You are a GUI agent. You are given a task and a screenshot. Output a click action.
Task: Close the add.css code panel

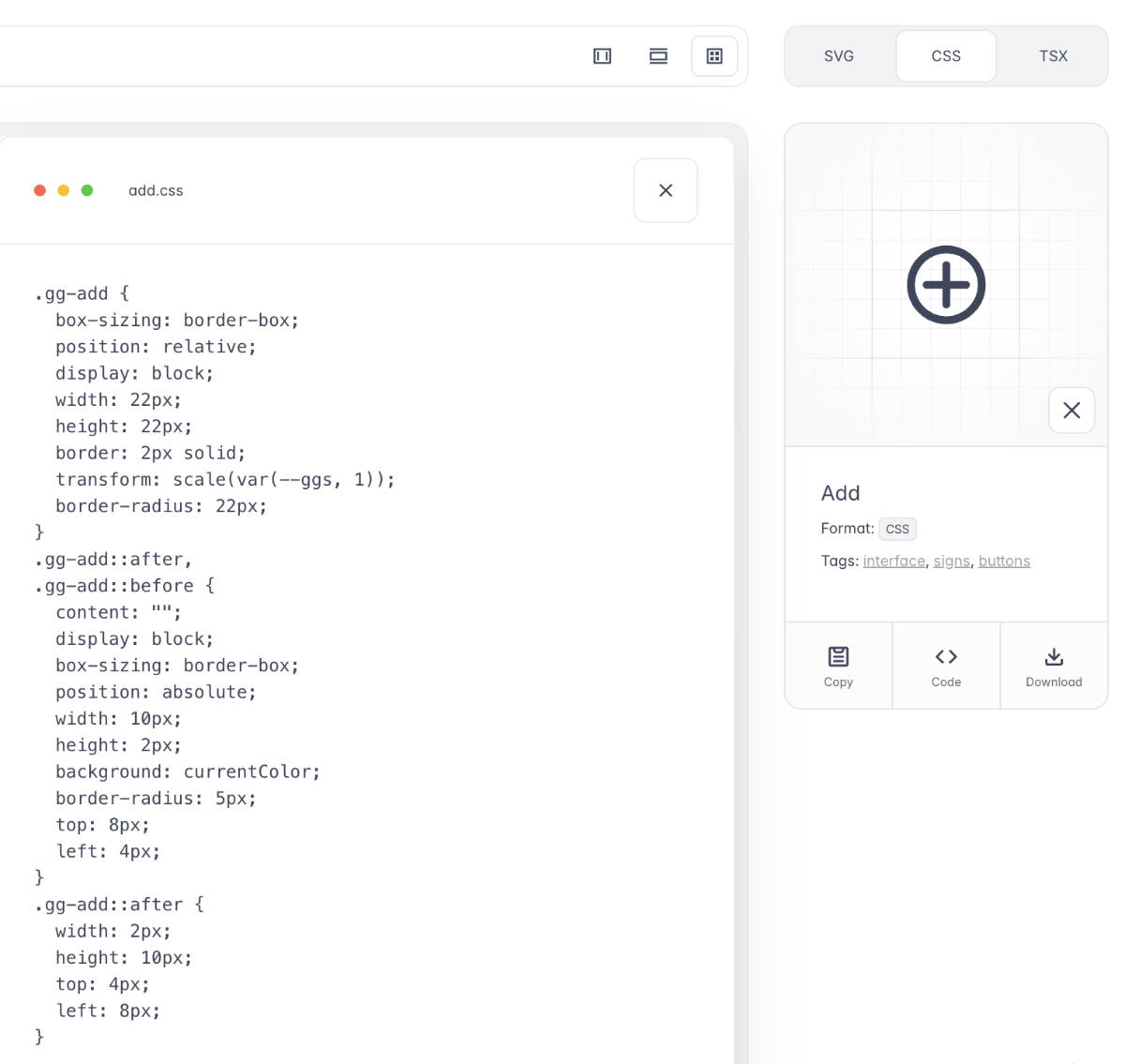(x=666, y=190)
